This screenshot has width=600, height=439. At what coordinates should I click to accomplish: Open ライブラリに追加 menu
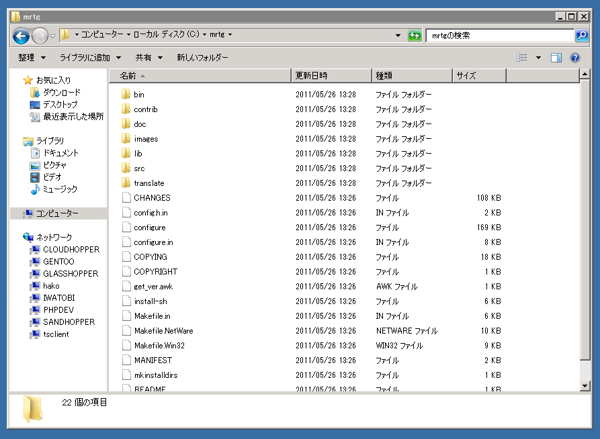(x=90, y=57)
